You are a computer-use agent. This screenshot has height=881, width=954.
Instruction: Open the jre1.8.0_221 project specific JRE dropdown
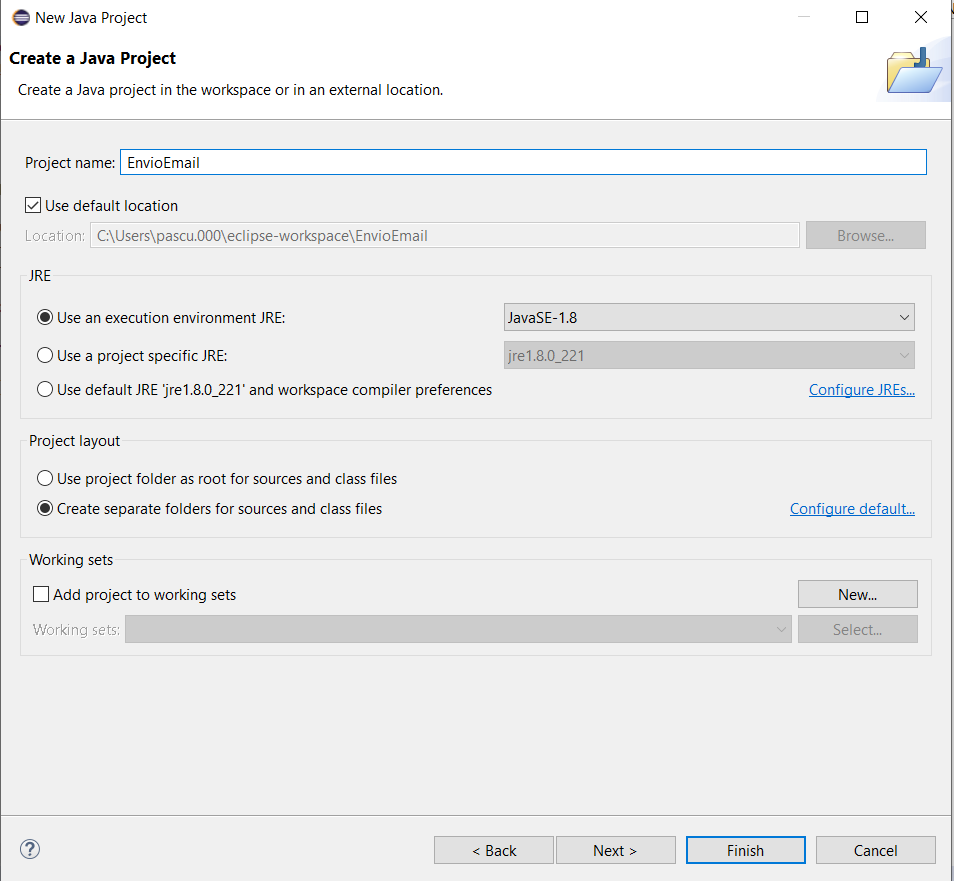click(709, 355)
